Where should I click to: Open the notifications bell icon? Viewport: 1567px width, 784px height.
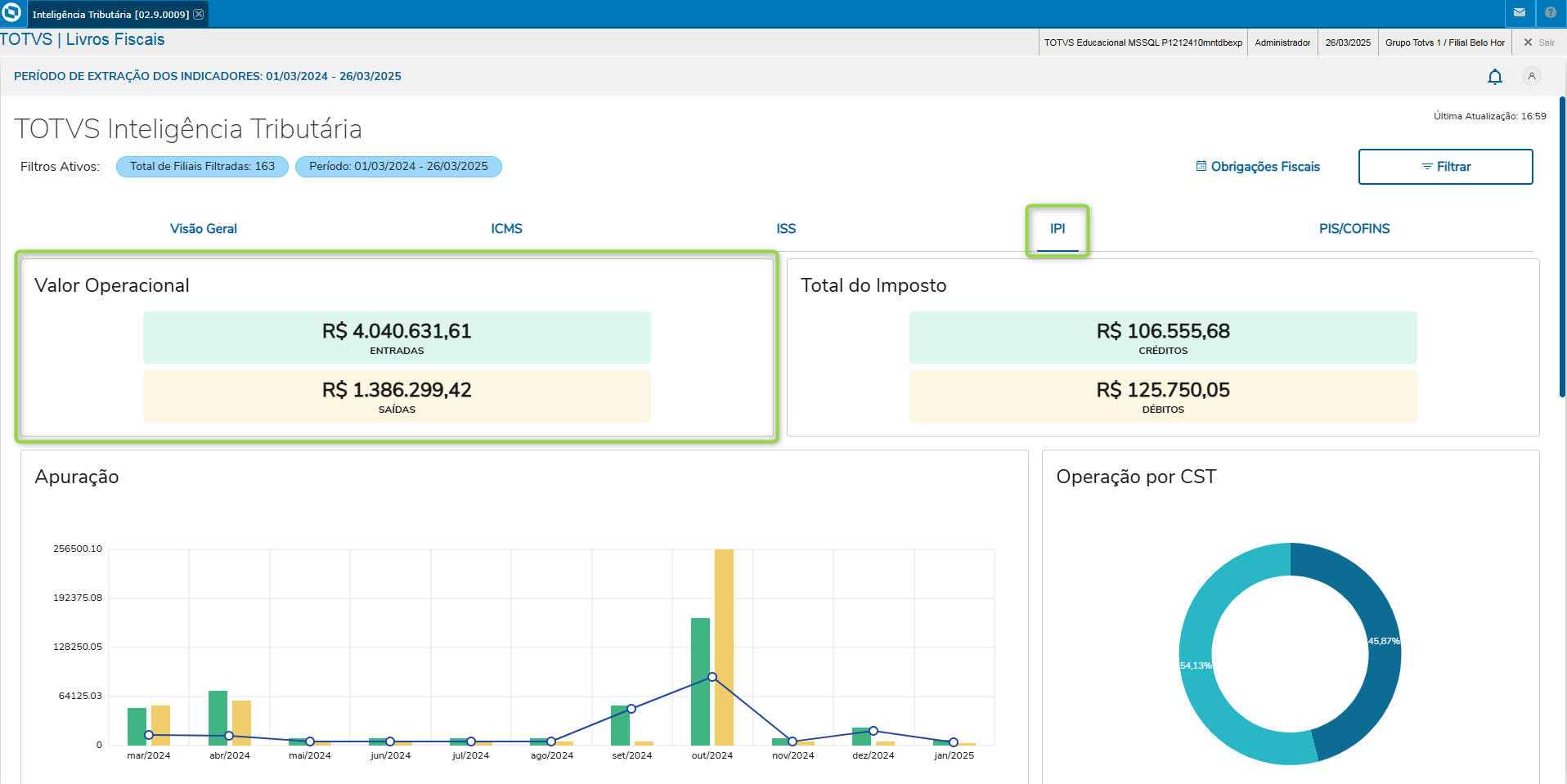click(x=1495, y=77)
